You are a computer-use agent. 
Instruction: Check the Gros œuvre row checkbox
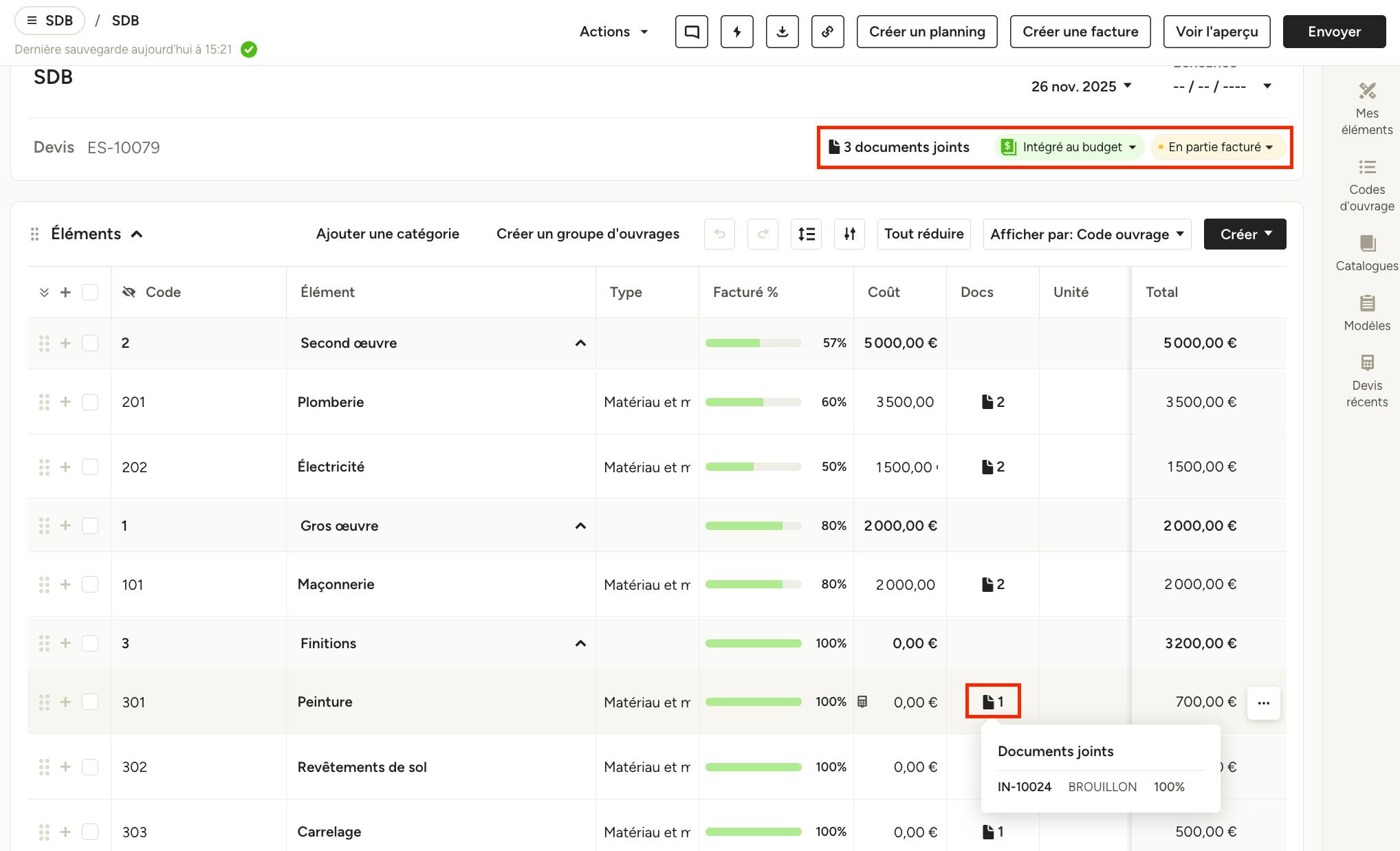tap(90, 526)
